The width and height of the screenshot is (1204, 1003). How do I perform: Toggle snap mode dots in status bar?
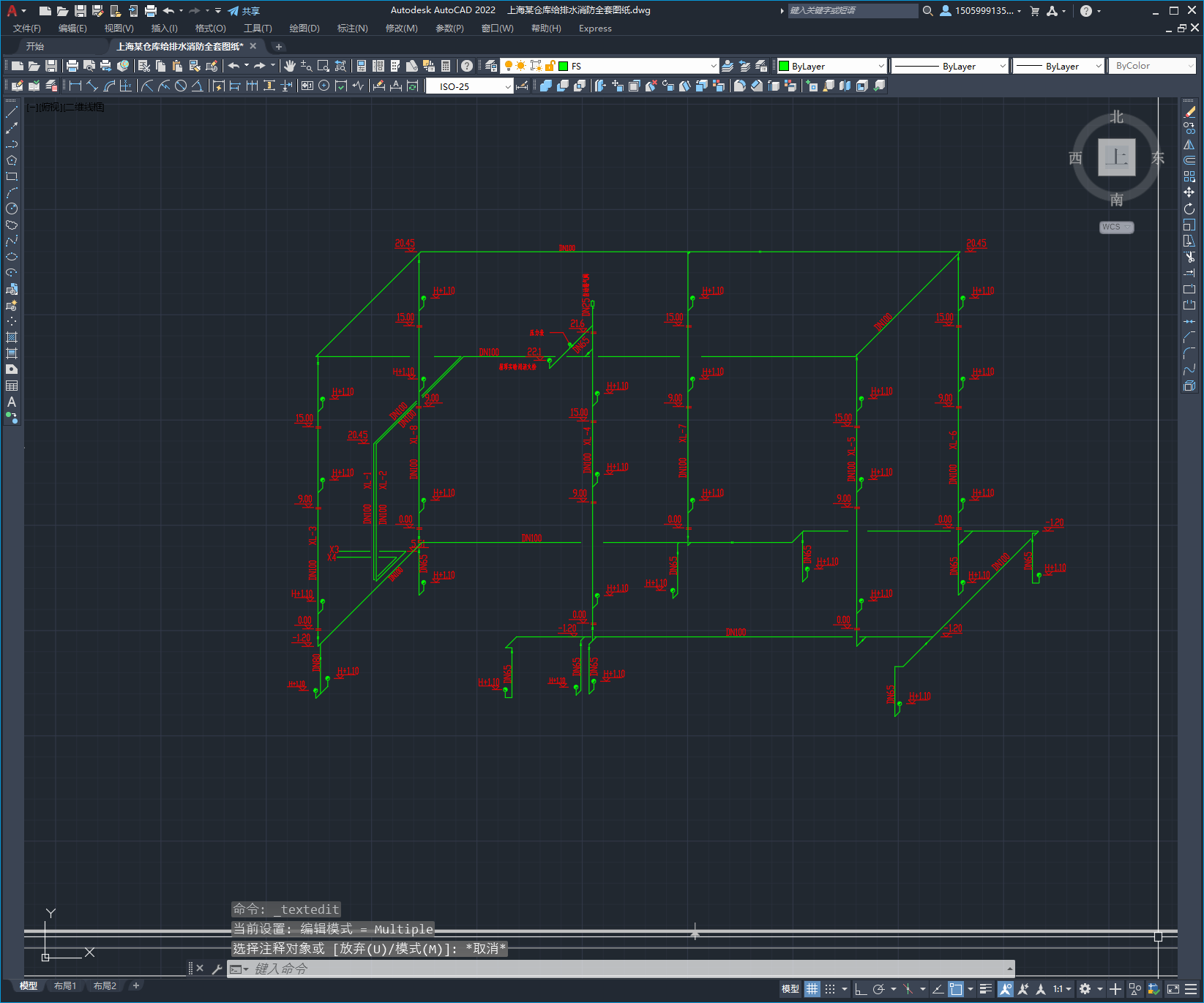[830, 989]
